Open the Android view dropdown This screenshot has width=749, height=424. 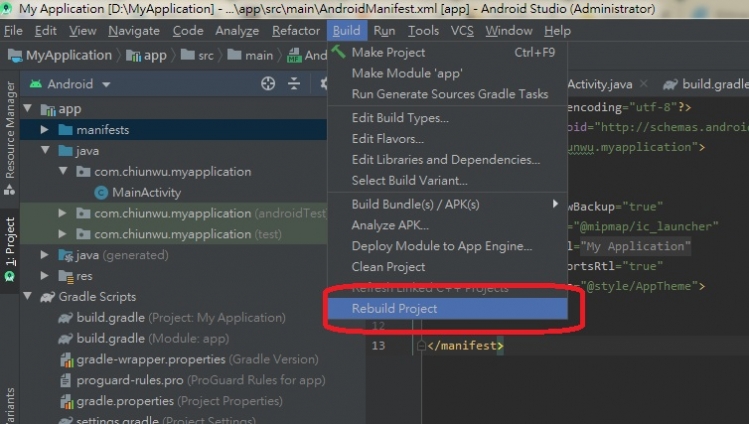tap(106, 85)
